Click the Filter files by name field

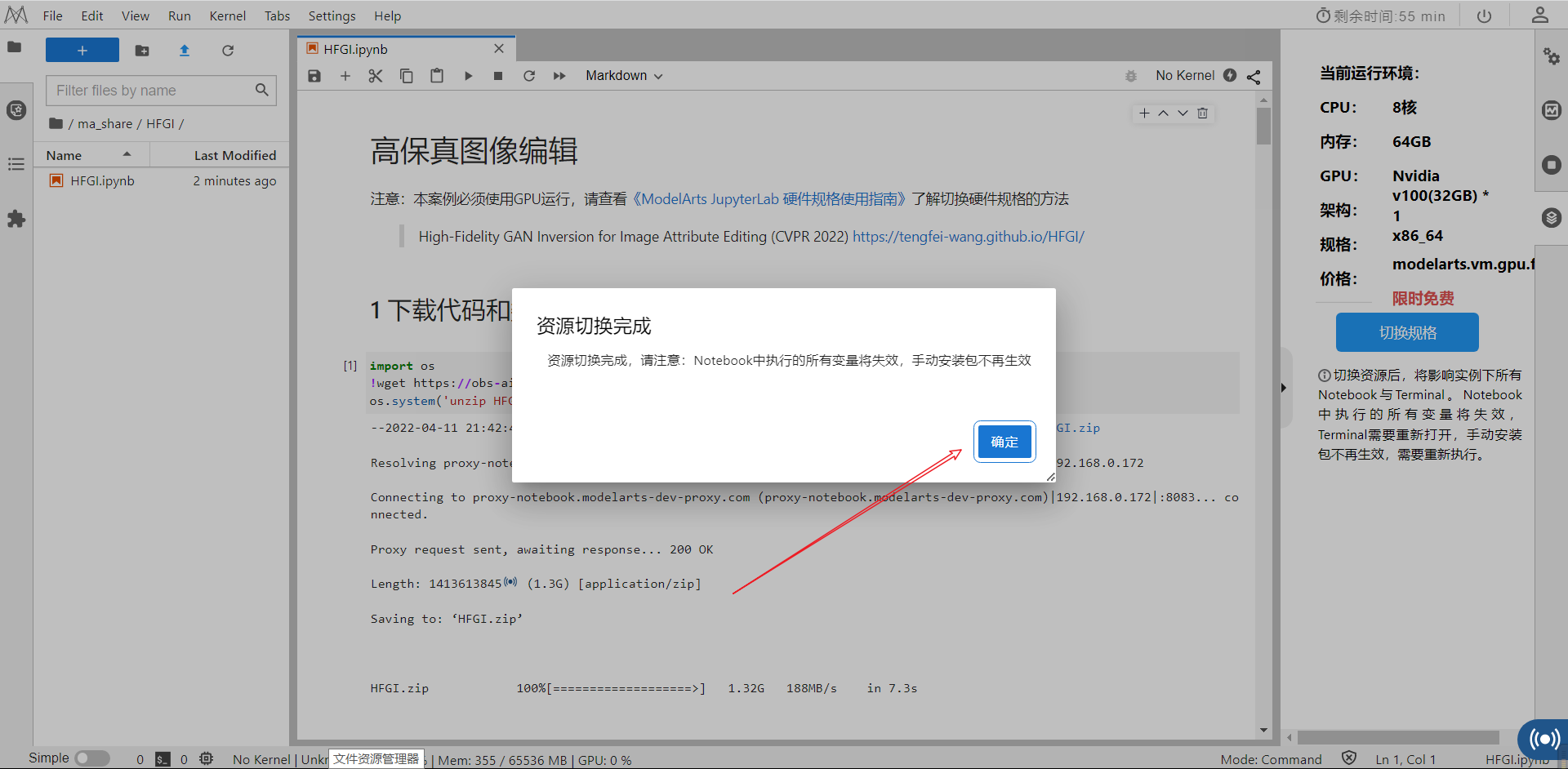(161, 90)
